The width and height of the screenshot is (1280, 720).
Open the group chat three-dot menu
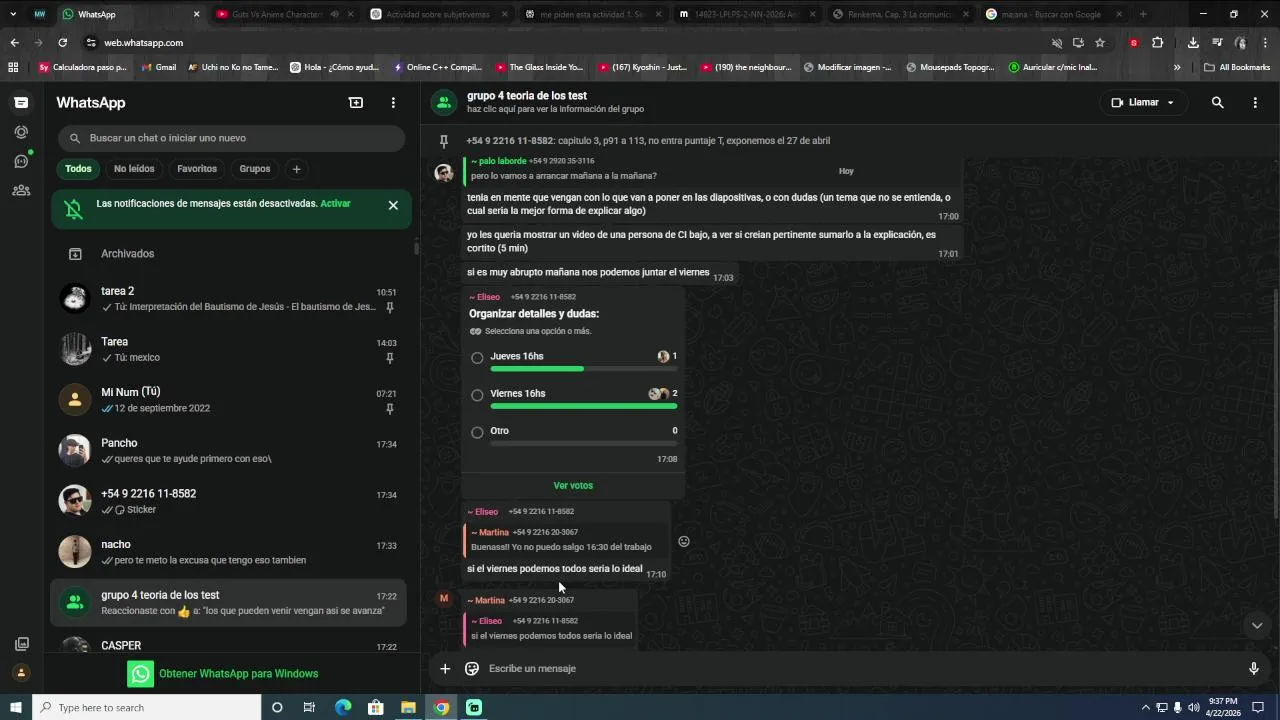(x=1255, y=102)
